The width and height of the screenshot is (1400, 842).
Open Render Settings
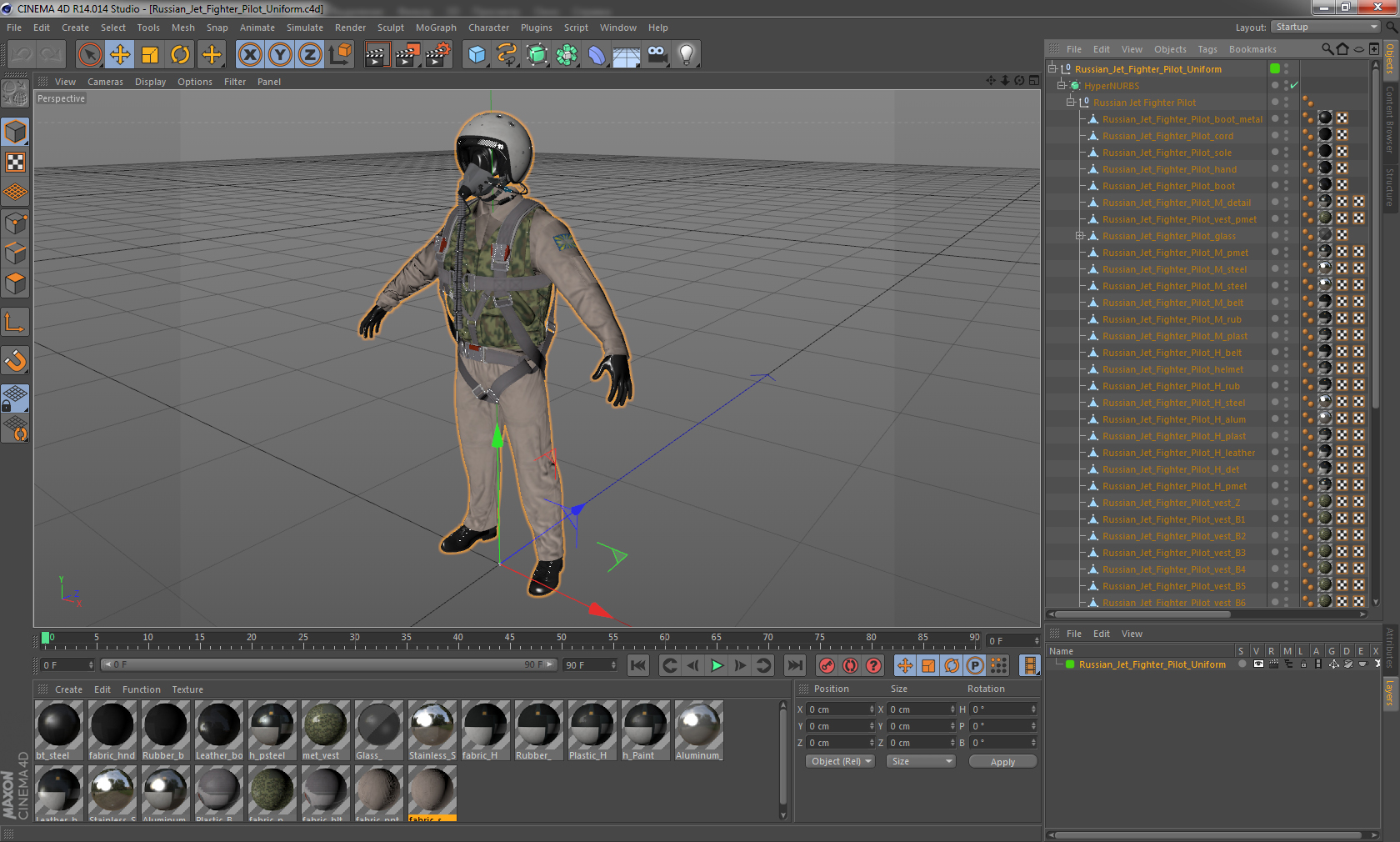click(x=438, y=55)
